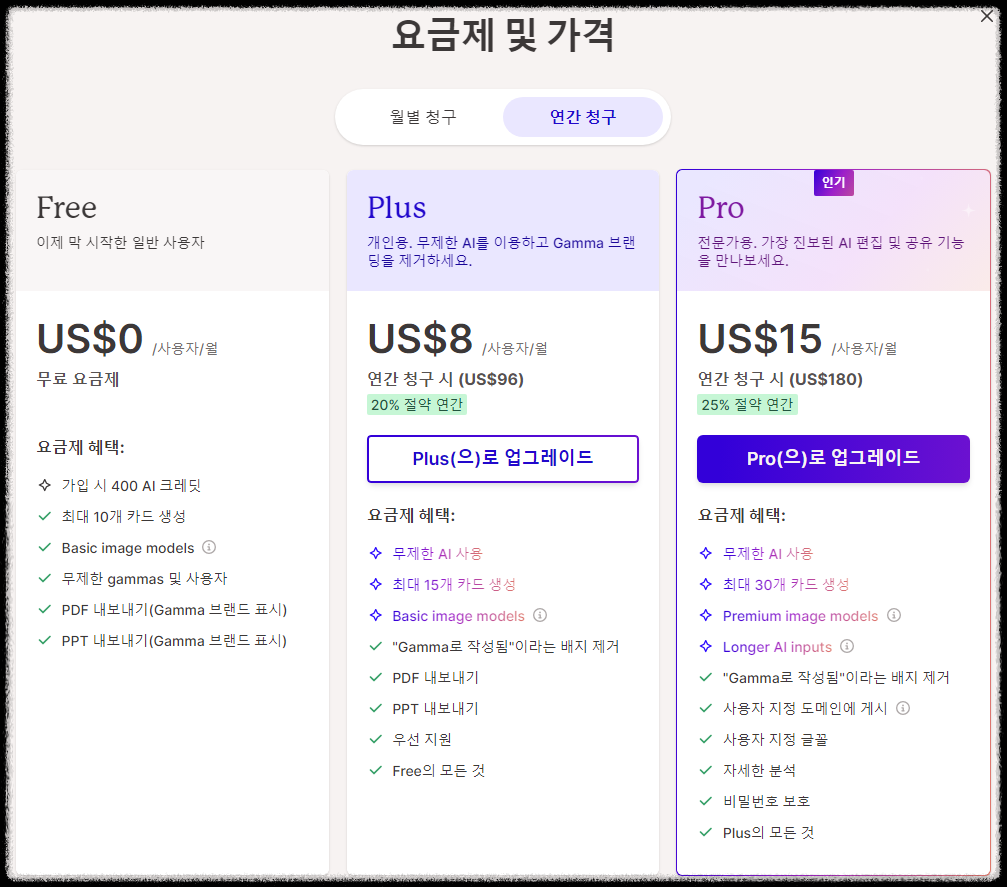This screenshot has width=1007, height=887.
Task: Close the 요금제 및 가격 dialog
Action: tap(986, 16)
